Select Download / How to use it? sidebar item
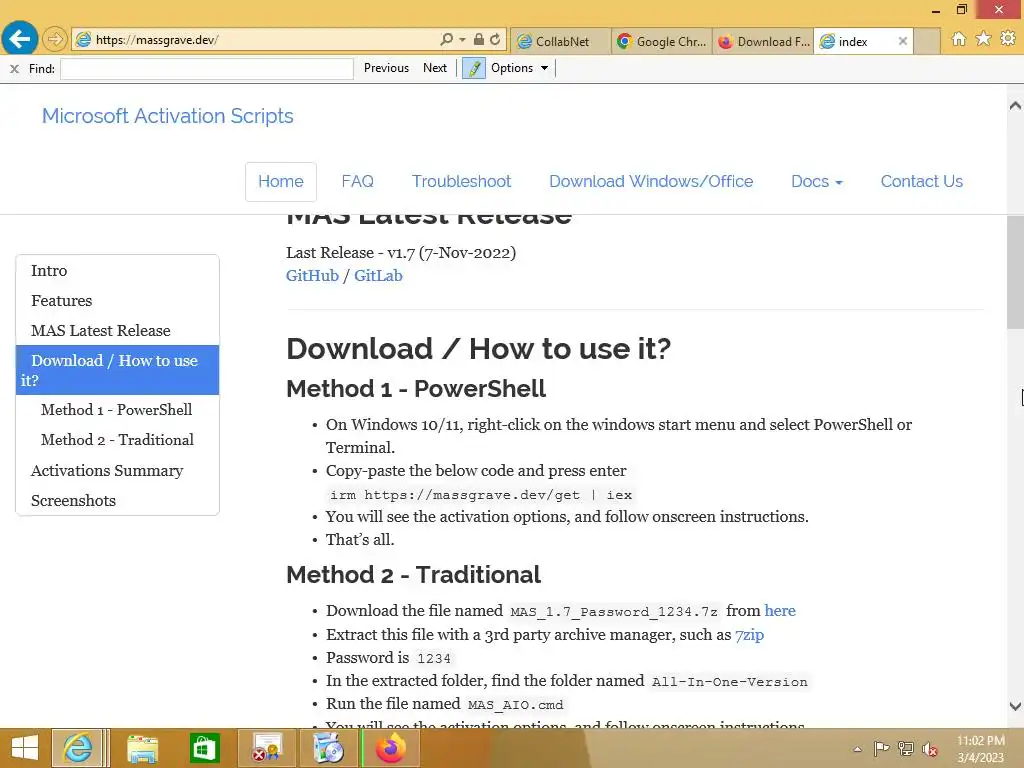 pyautogui.click(x=118, y=370)
